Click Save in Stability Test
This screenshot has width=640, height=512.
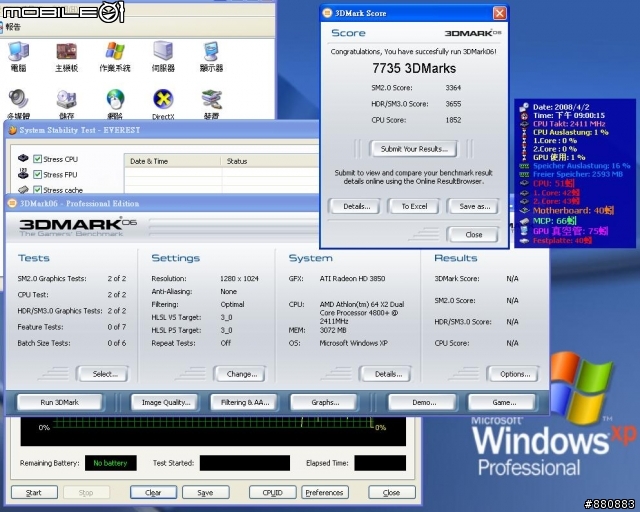[206, 492]
